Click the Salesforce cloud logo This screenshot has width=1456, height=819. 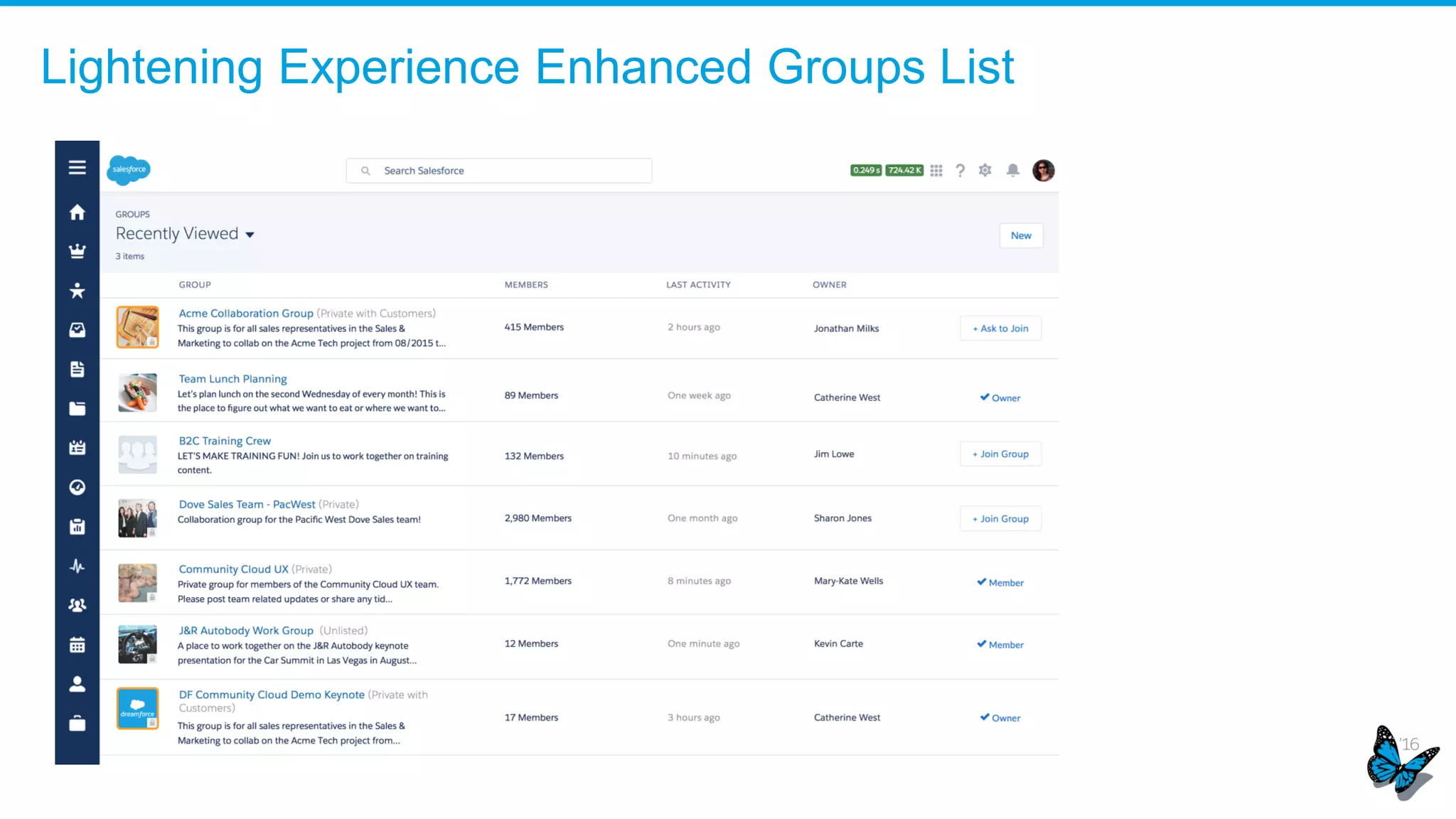click(129, 170)
